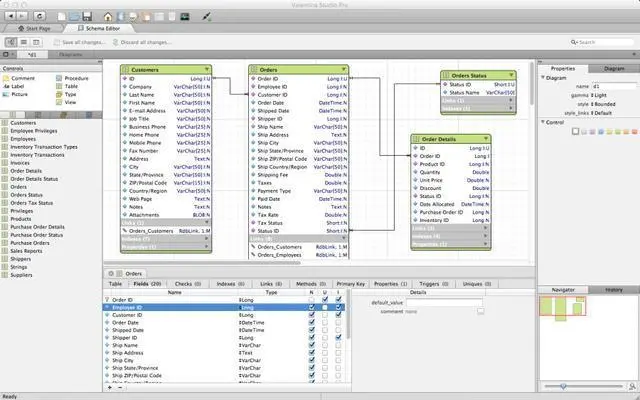Pick the Picture control
The height and width of the screenshot is (400, 640).
15,94
